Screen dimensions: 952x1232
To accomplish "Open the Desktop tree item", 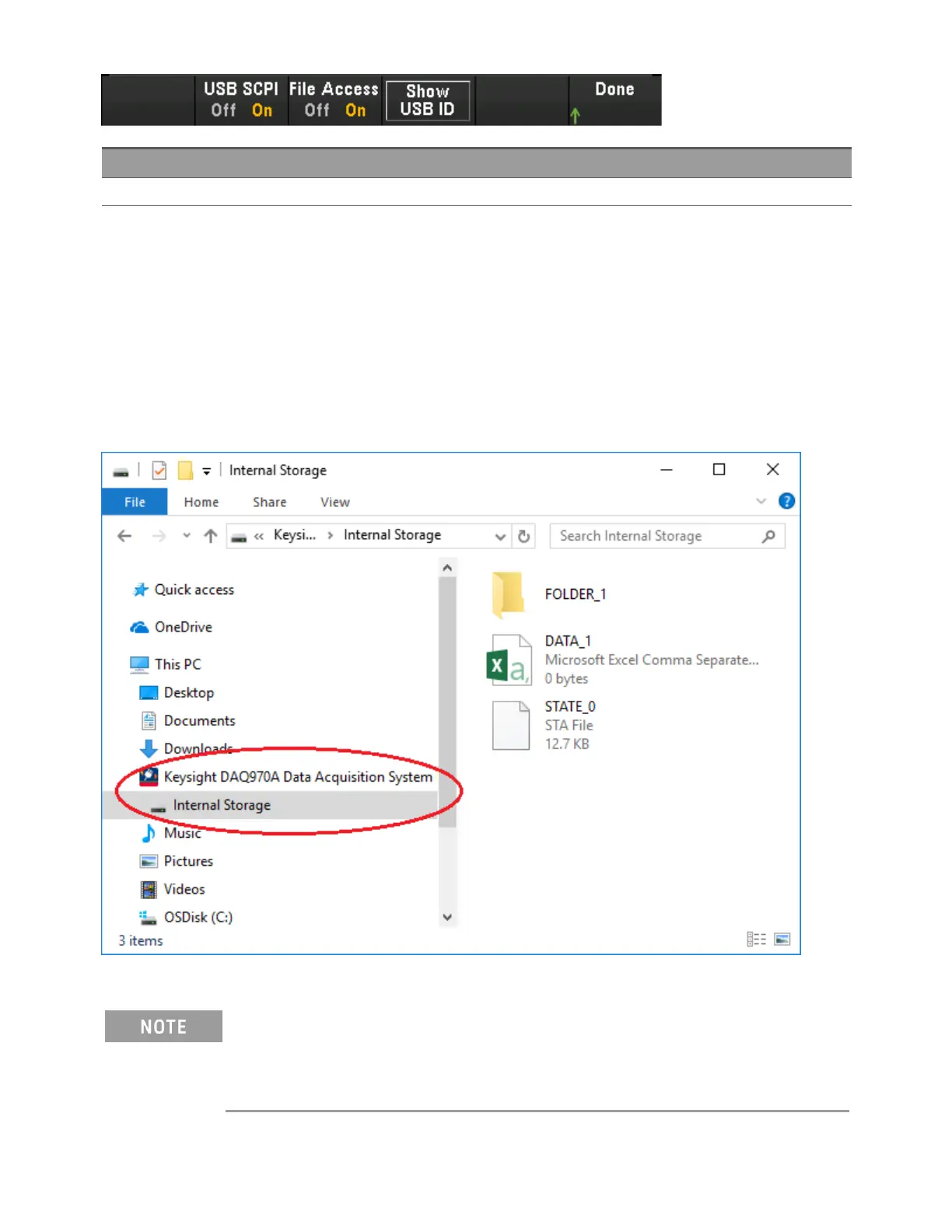I will [x=189, y=692].
